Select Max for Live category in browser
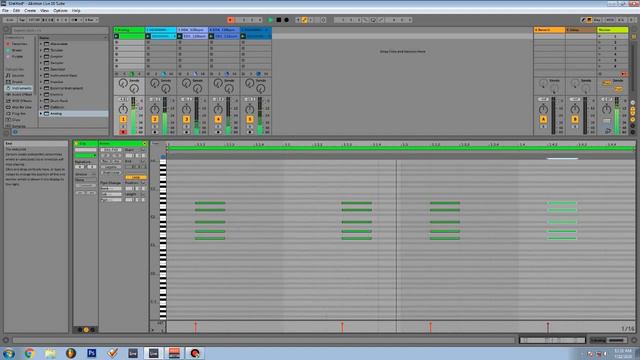 point(20,107)
